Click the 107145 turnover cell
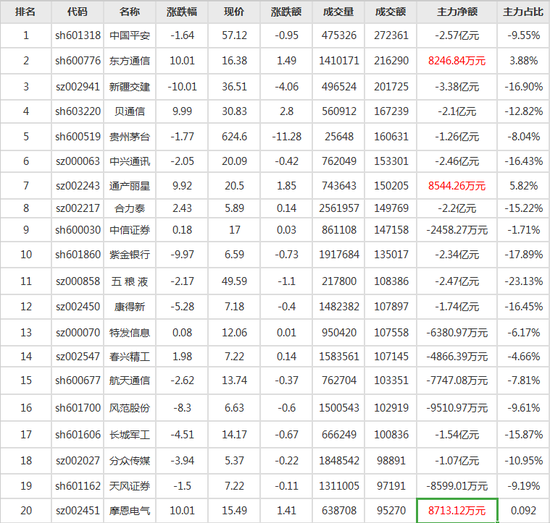This screenshot has width=550, height=523. [x=391, y=357]
